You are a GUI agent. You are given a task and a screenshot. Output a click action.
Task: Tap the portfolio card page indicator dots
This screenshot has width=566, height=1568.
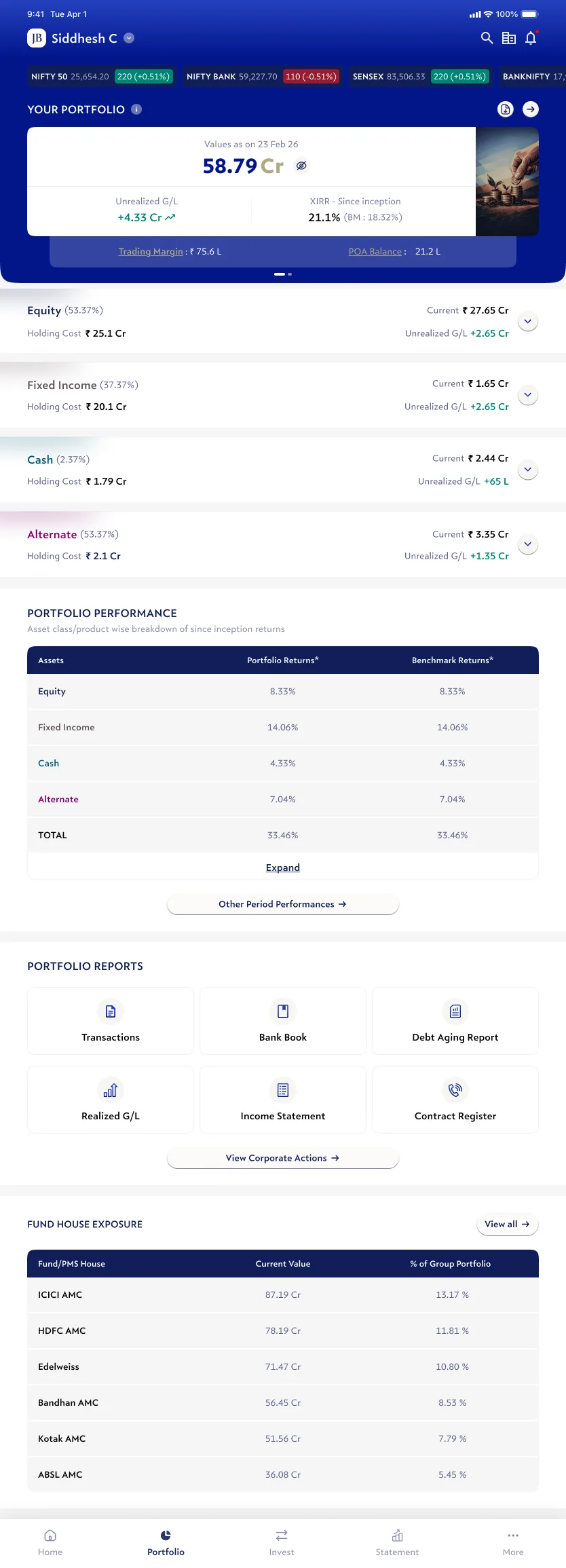(283, 274)
